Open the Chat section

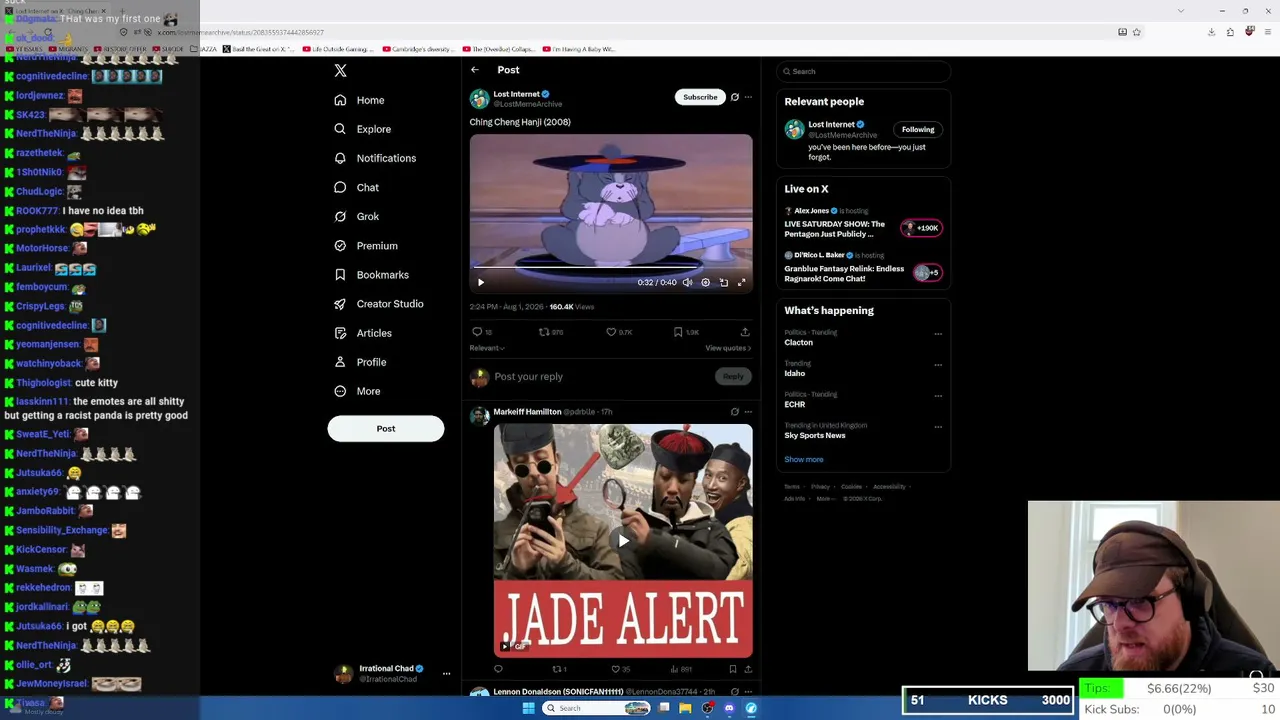click(356, 187)
